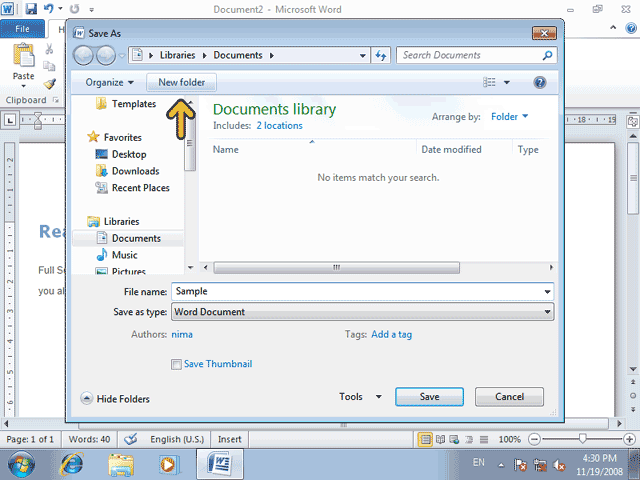Open the Arrange by Folder dropdown
The width and height of the screenshot is (640, 480).
click(509, 117)
